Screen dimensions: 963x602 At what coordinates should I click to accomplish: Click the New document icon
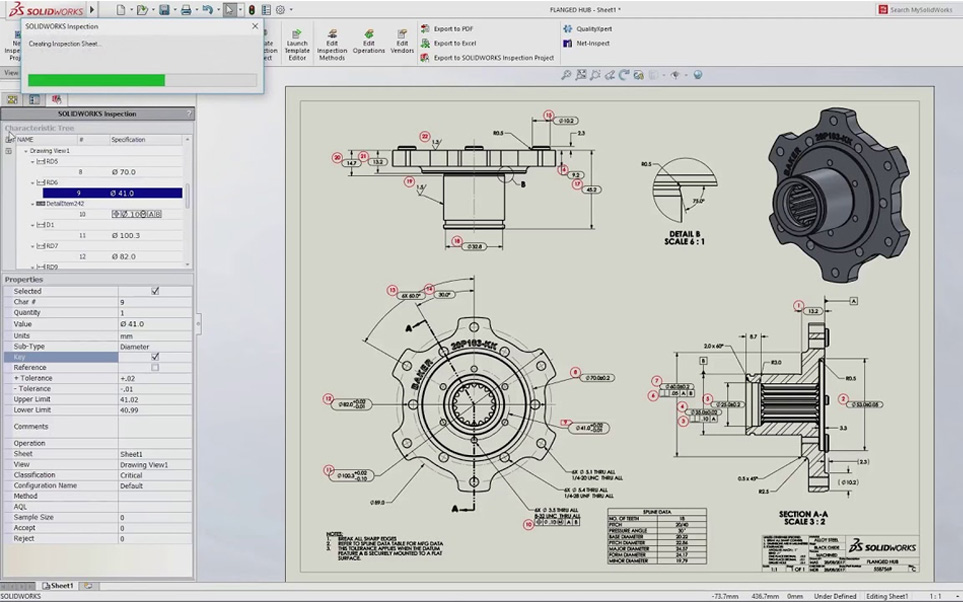click(121, 10)
